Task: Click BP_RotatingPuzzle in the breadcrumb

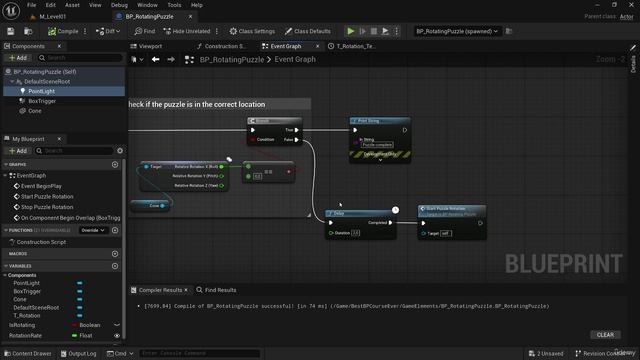Action: click(231, 60)
